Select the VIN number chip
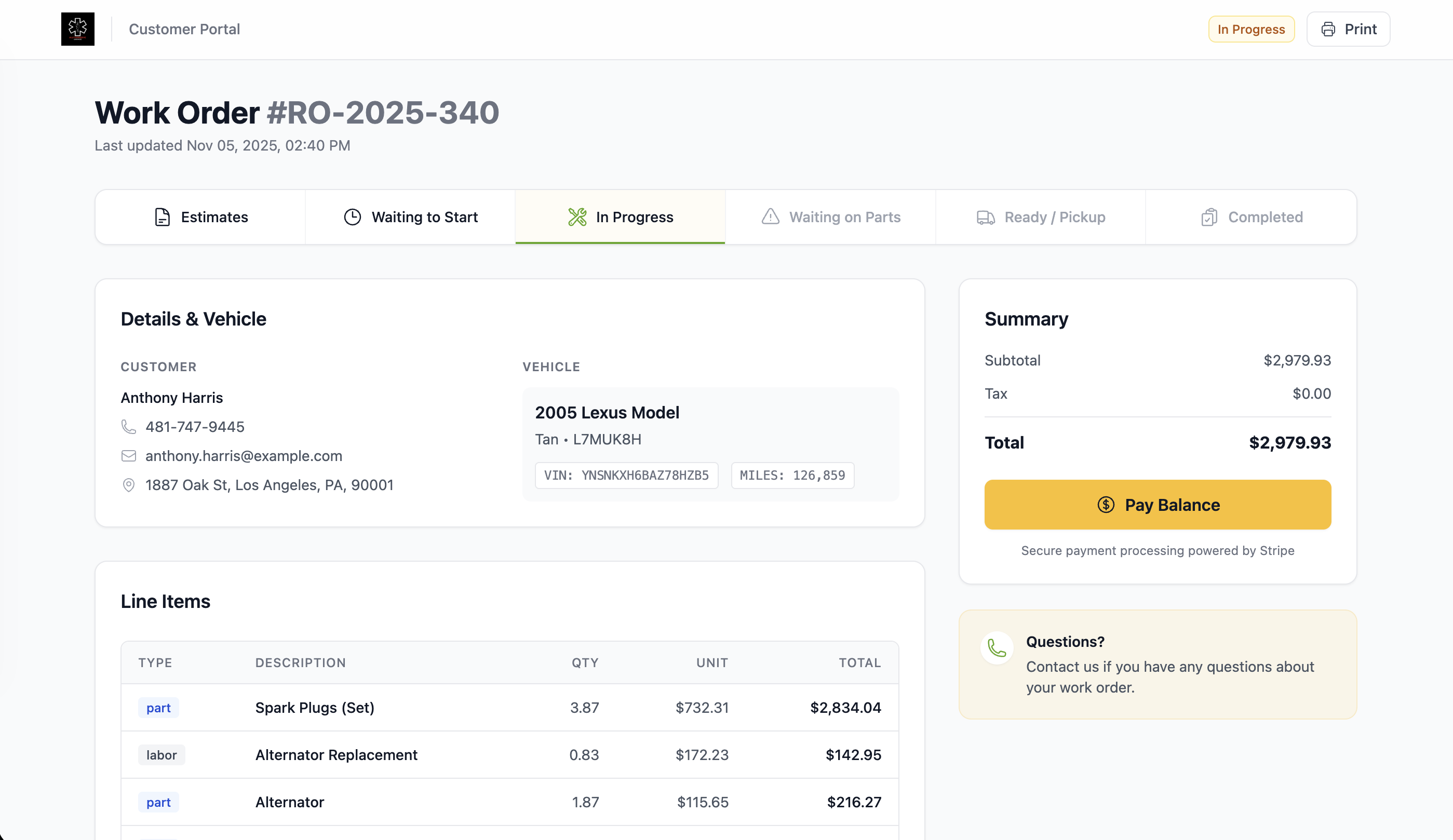This screenshot has height=840, width=1453. tap(626, 475)
